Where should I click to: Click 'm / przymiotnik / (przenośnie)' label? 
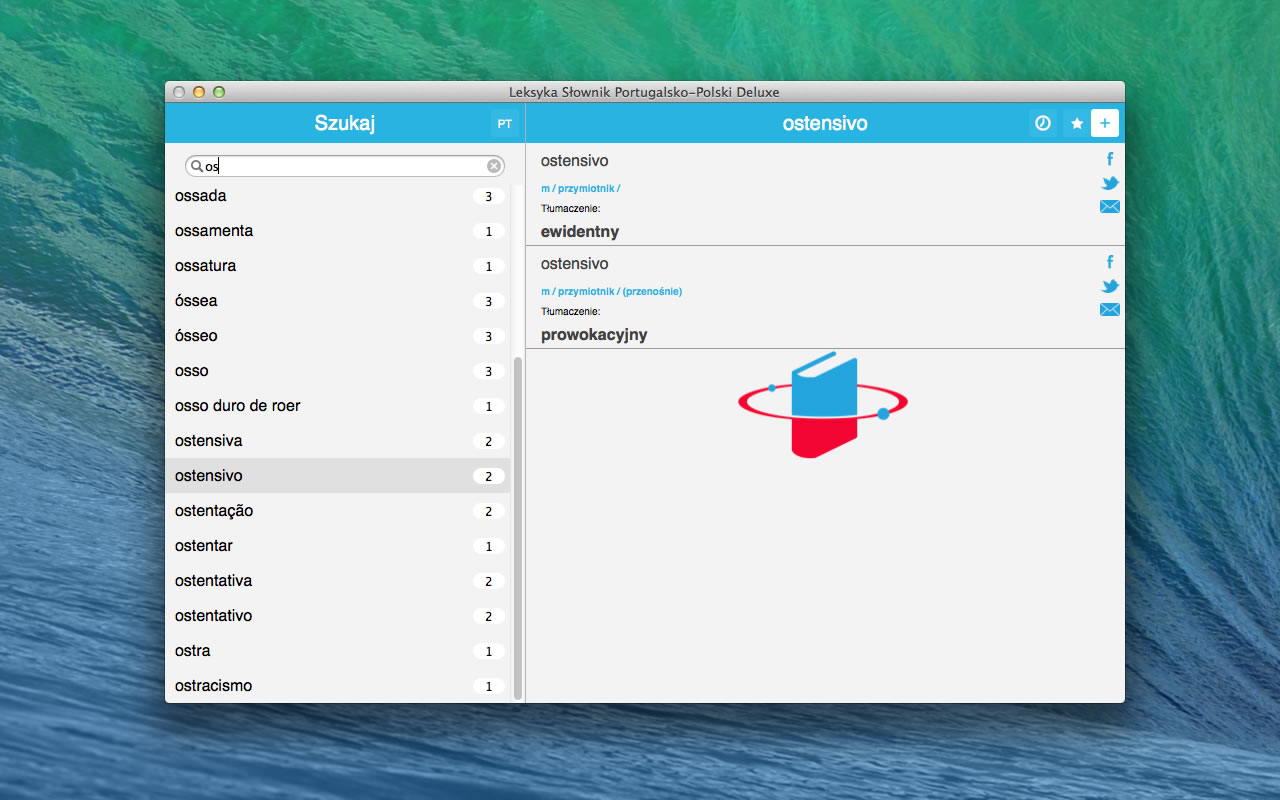click(611, 292)
